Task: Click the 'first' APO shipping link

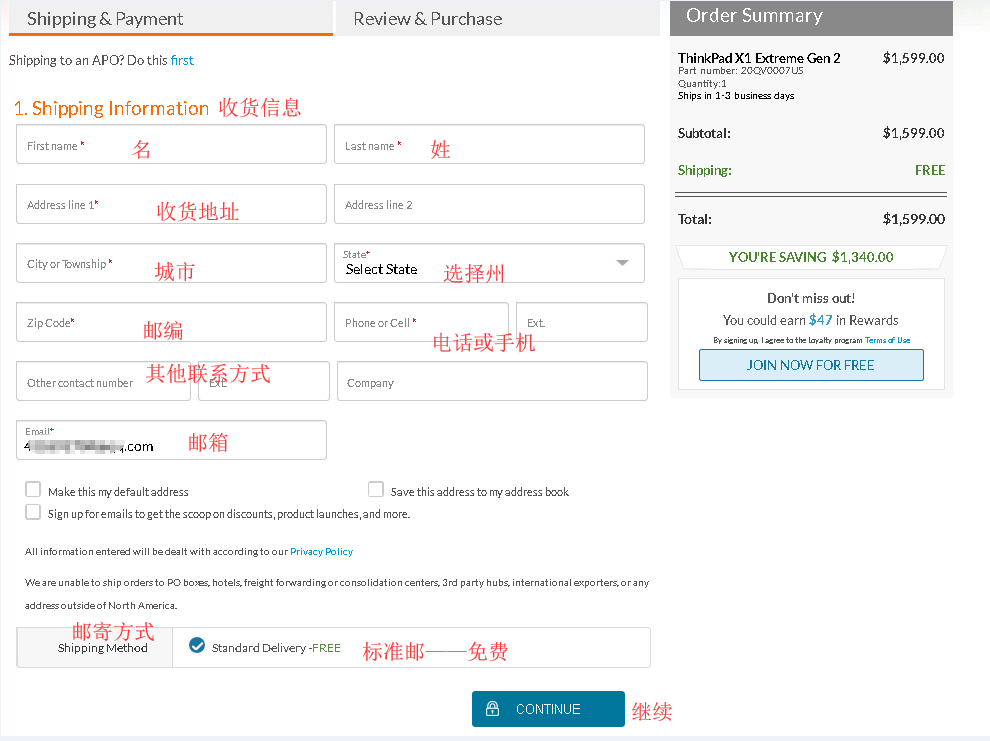Action: click(x=182, y=60)
